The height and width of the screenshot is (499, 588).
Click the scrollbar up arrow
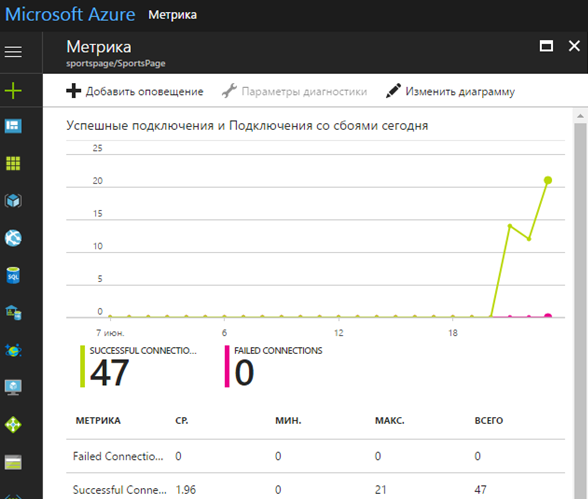point(580,116)
